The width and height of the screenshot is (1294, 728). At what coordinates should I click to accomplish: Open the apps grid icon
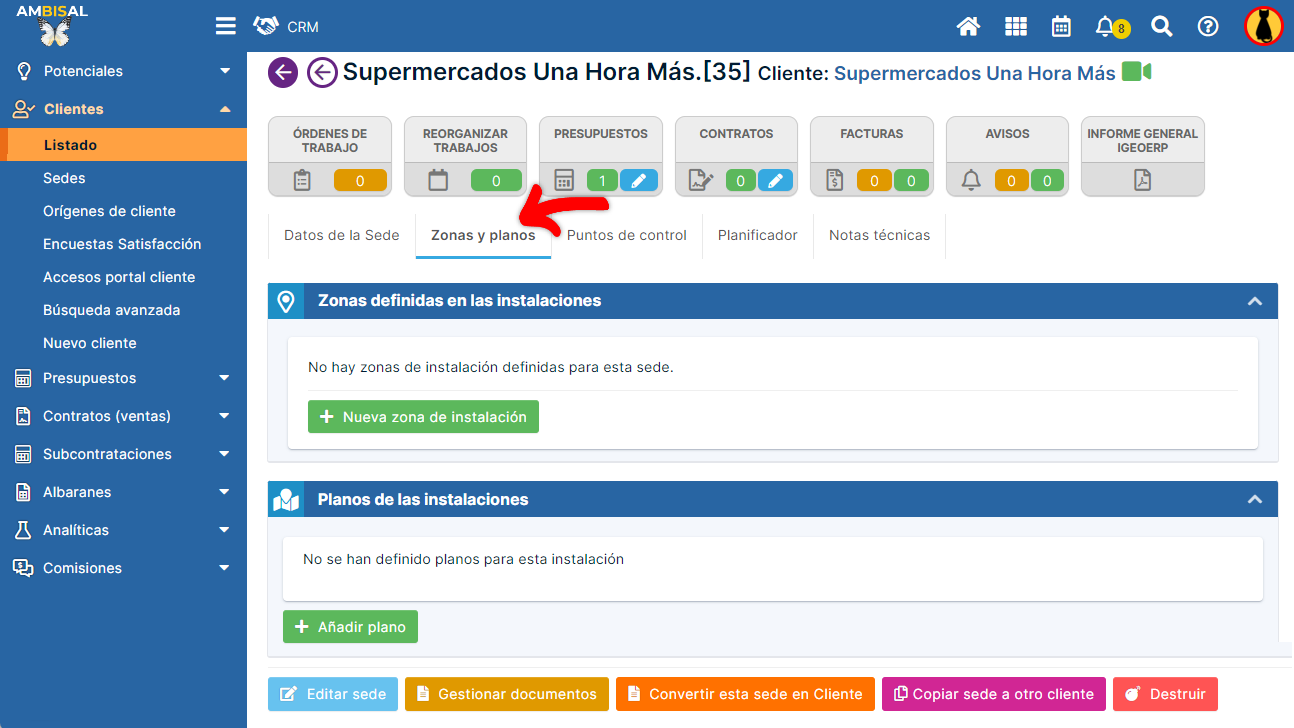pyautogui.click(x=1015, y=27)
